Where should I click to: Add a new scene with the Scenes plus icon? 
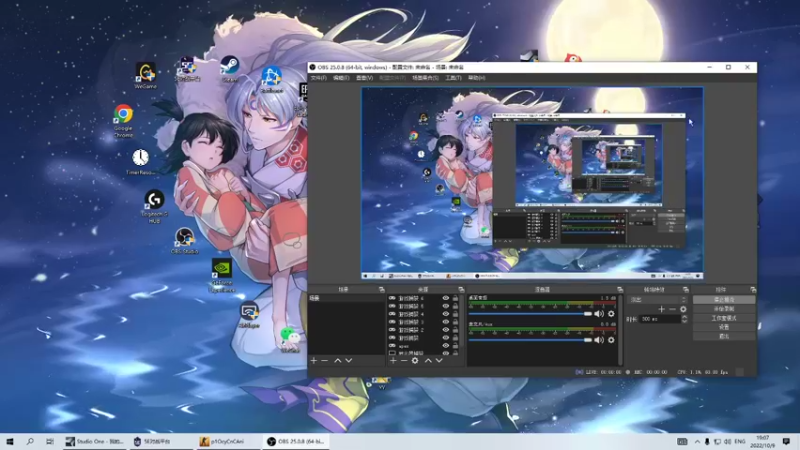pos(314,361)
